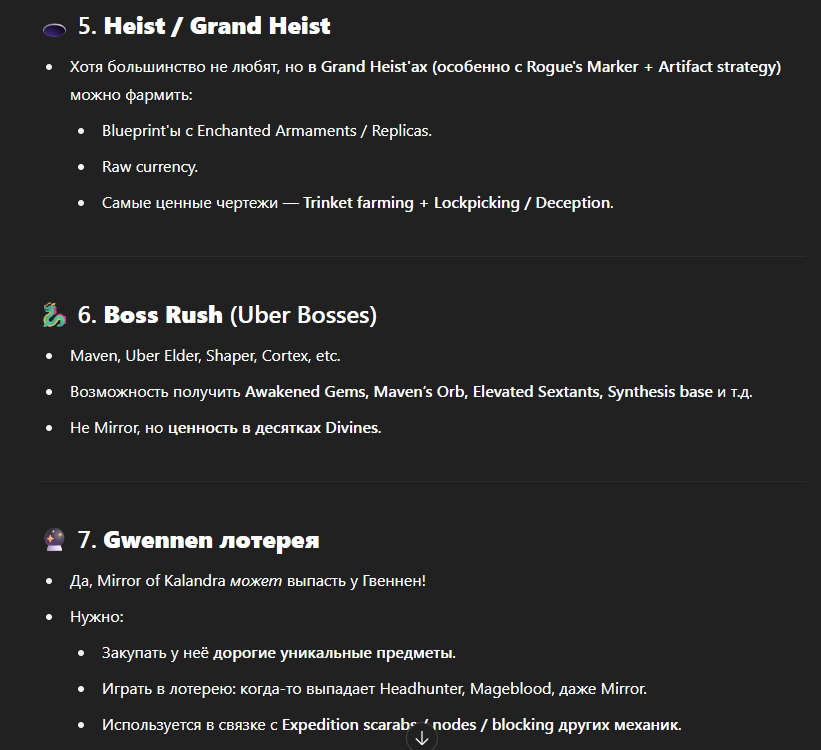Click the dark hole emoji icon beside Heist heading

(x=54, y=30)
